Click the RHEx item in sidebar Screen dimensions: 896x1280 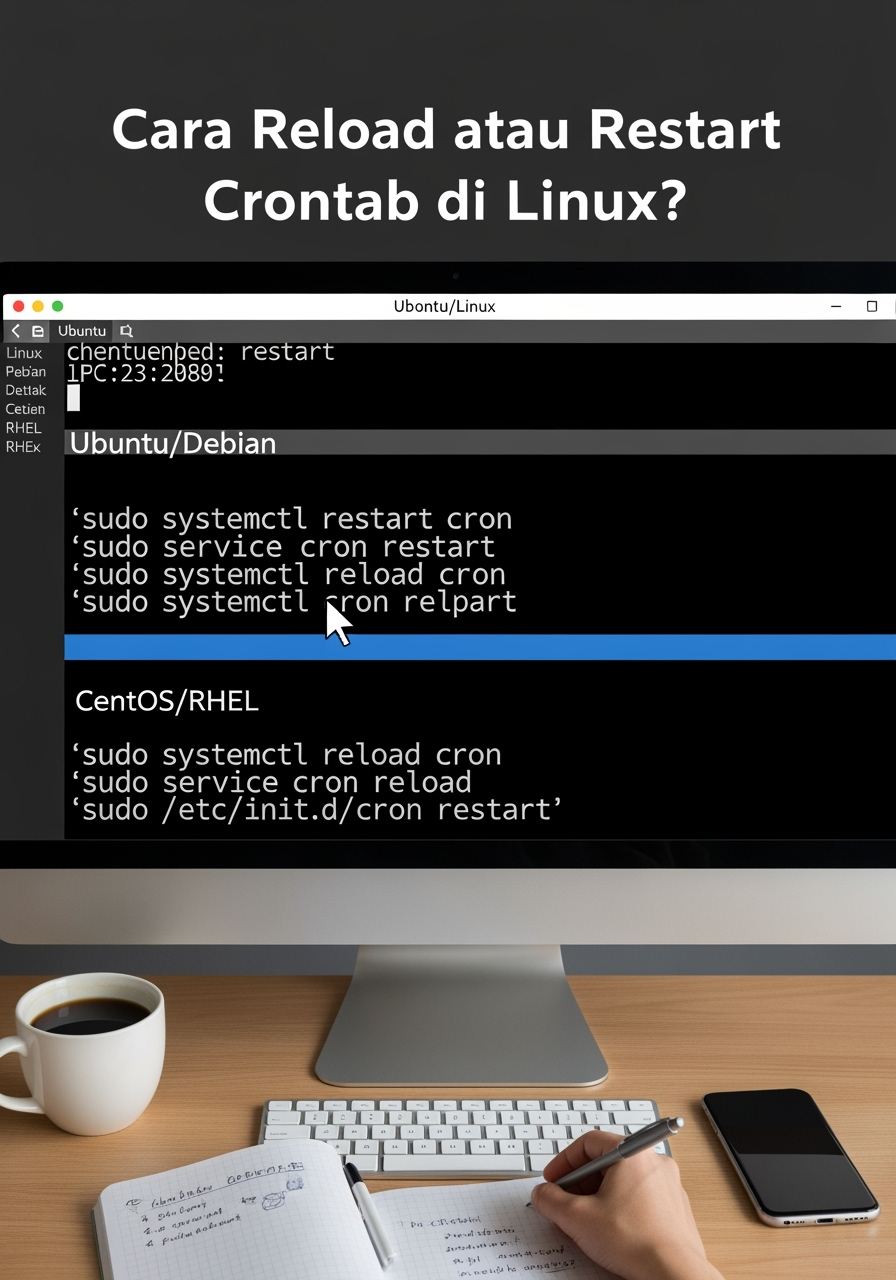point(23,447)
